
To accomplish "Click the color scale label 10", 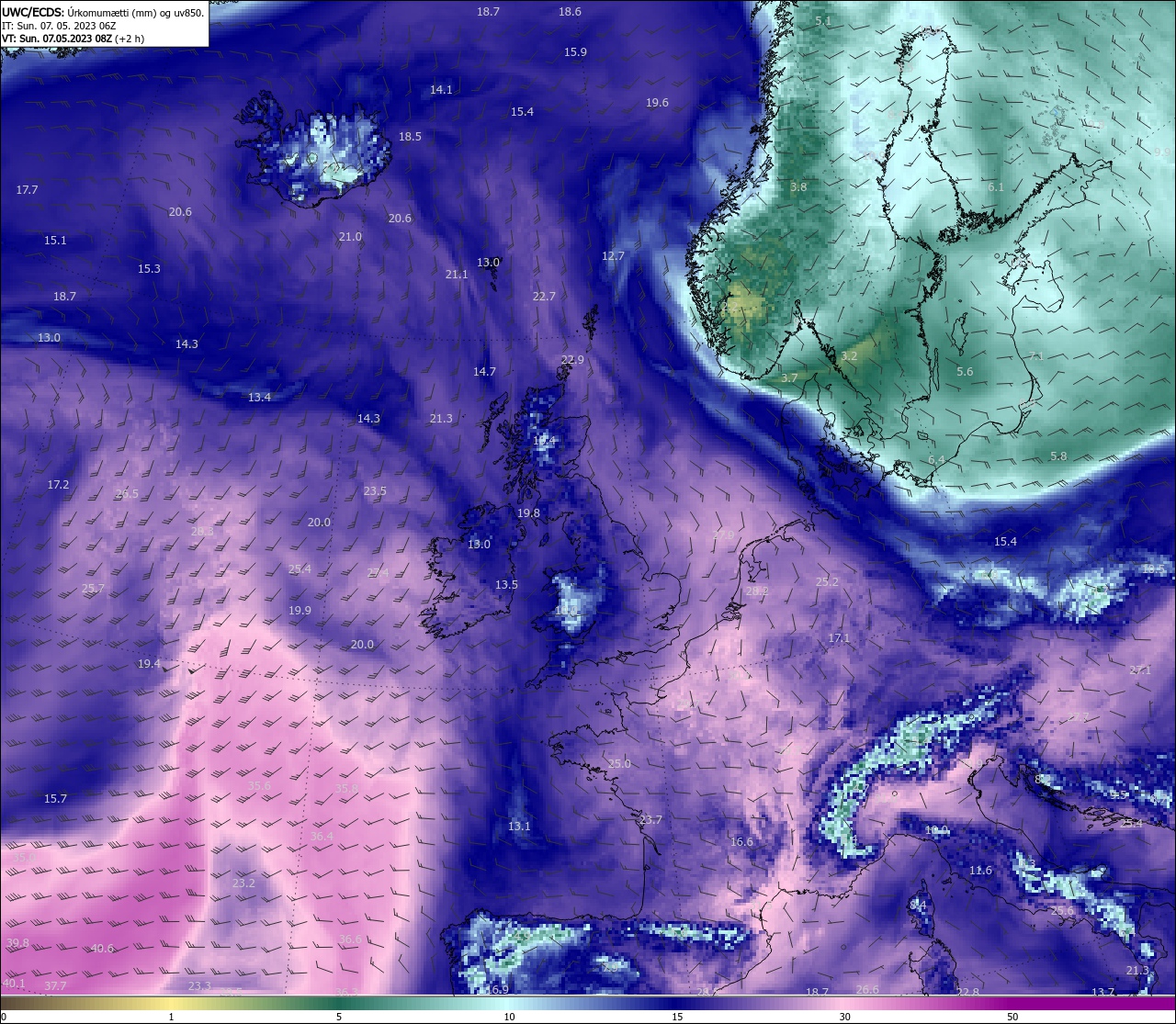I will click(509, 1017).
